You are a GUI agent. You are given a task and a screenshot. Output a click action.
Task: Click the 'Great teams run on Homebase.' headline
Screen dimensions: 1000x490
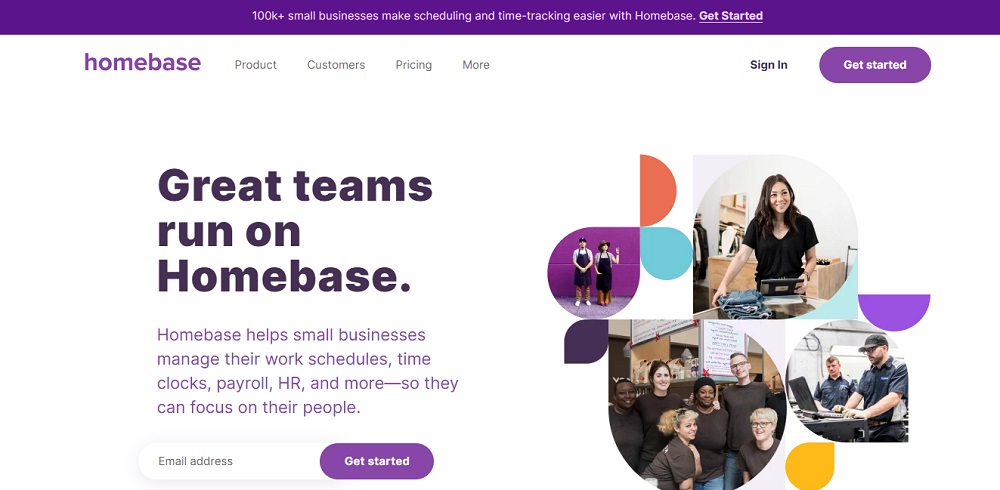tap(295, 230)
